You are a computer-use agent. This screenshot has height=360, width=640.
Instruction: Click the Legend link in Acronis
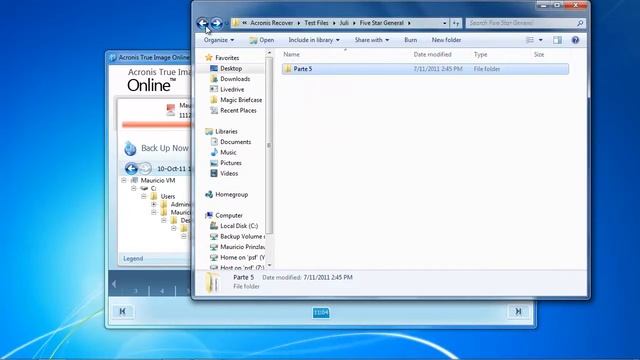(133, 259)
